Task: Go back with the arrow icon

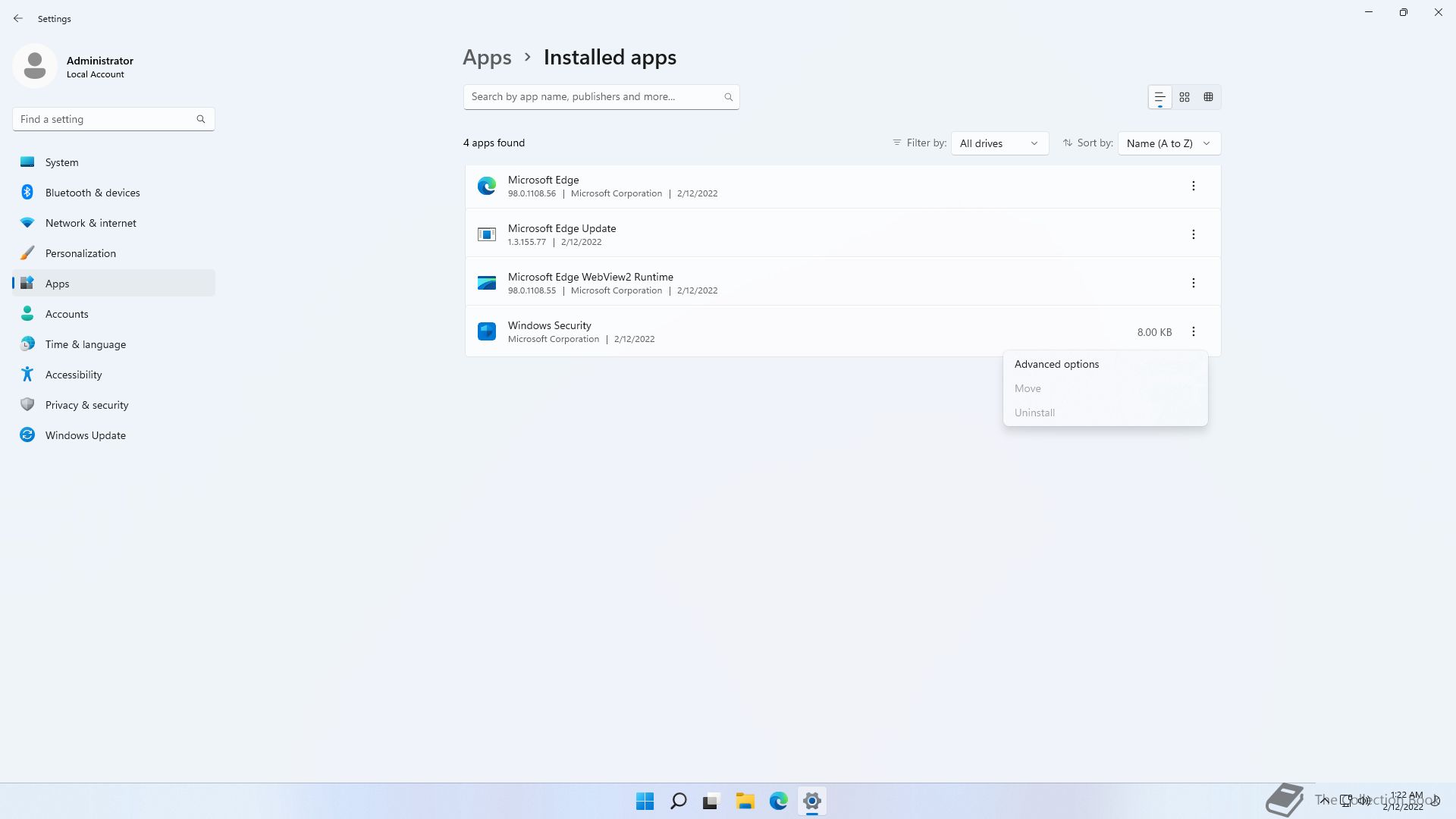Action: pos(18,18)
